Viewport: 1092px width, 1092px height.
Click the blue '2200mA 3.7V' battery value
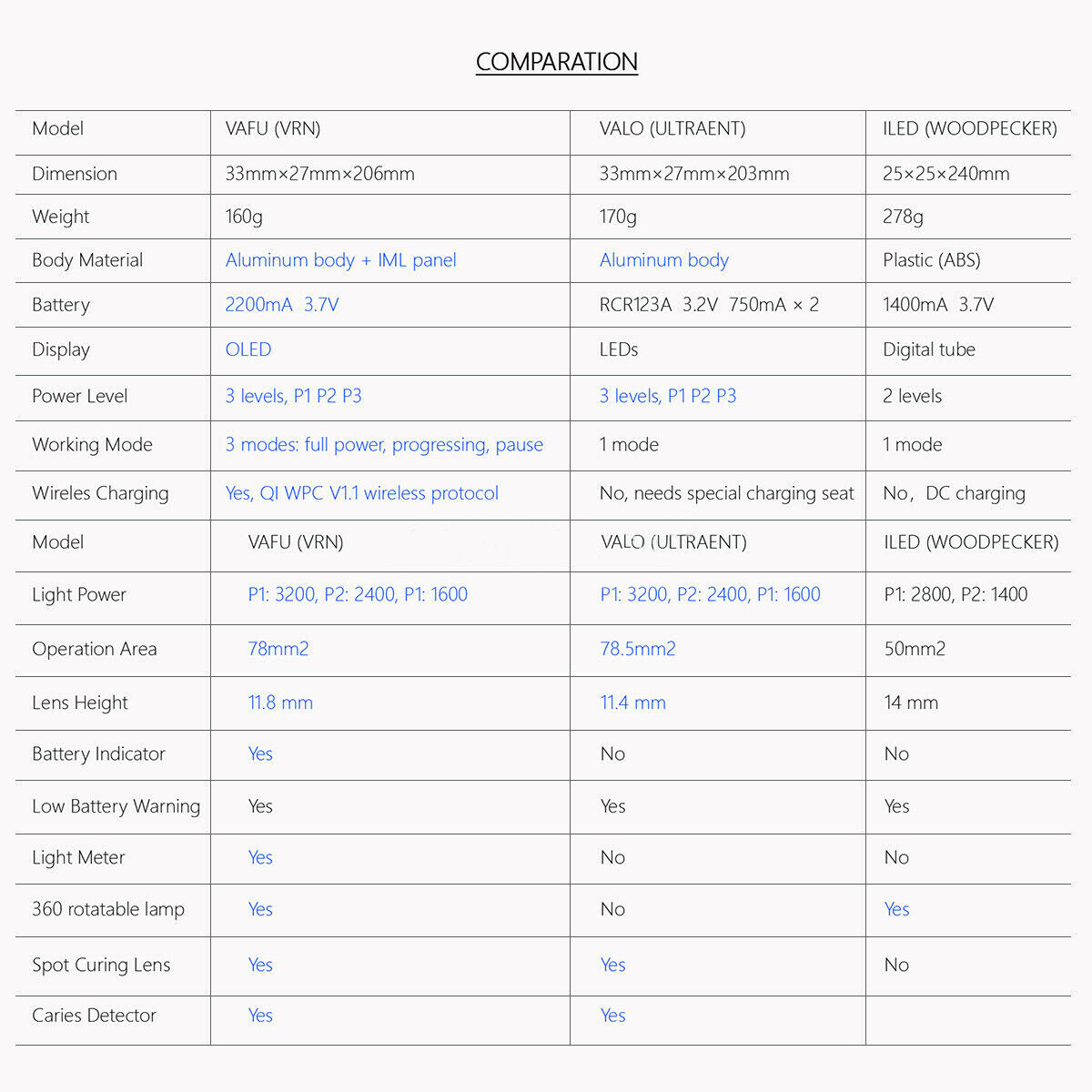pos(282,305)
